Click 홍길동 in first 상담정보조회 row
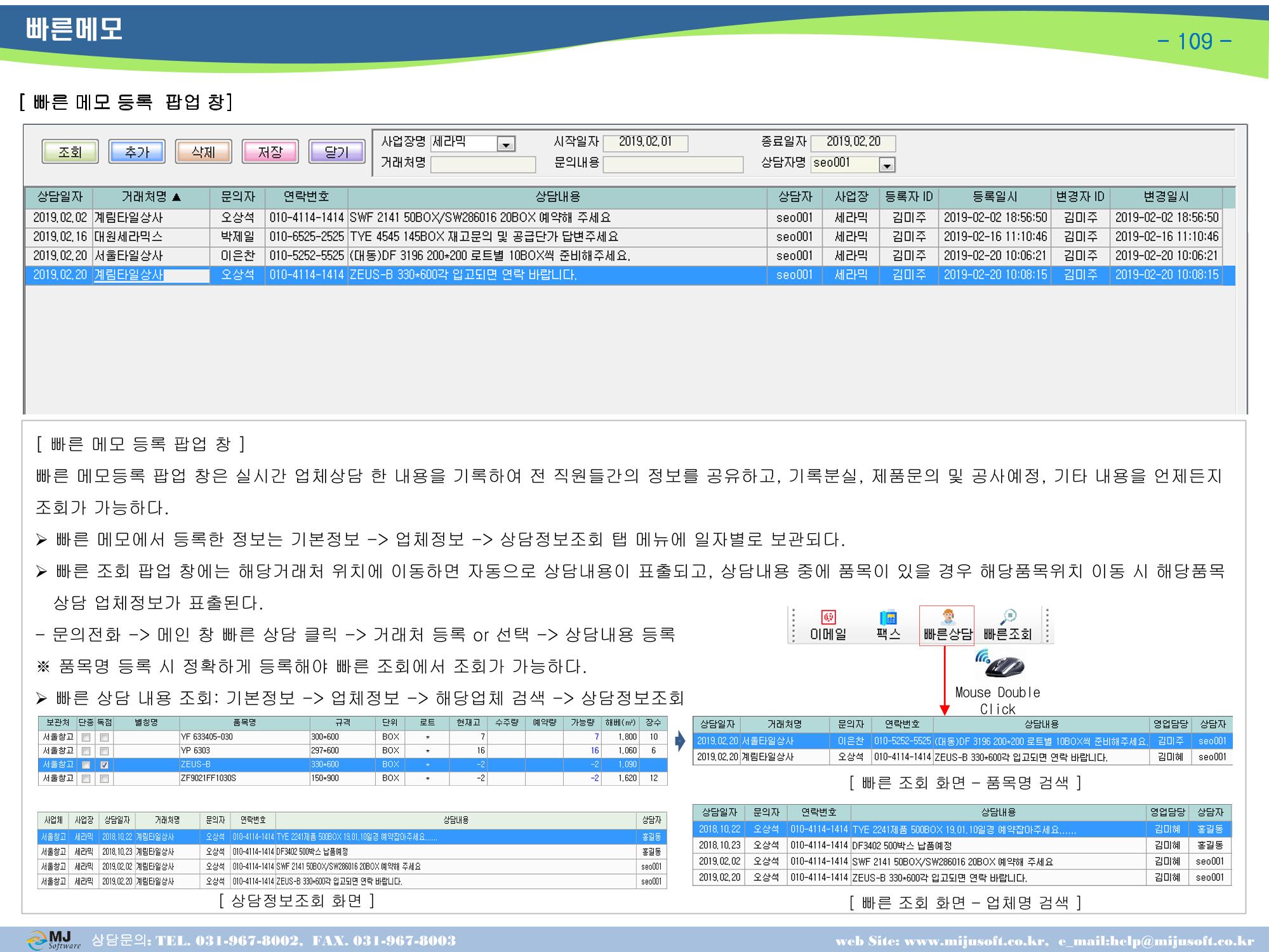 pos(651,837)
